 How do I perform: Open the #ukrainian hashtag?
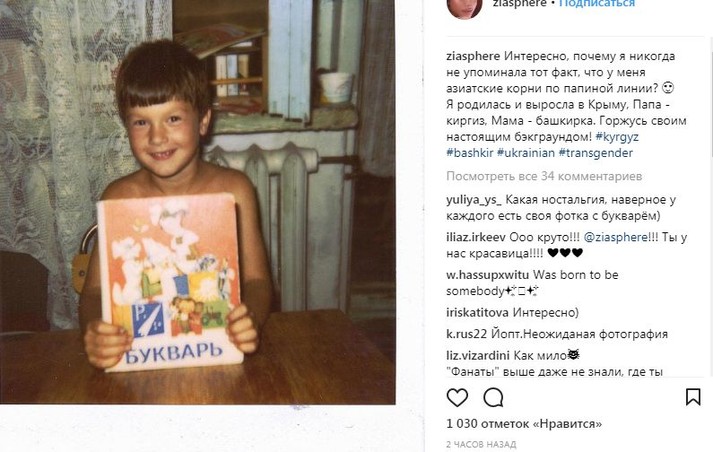(526, 153)
